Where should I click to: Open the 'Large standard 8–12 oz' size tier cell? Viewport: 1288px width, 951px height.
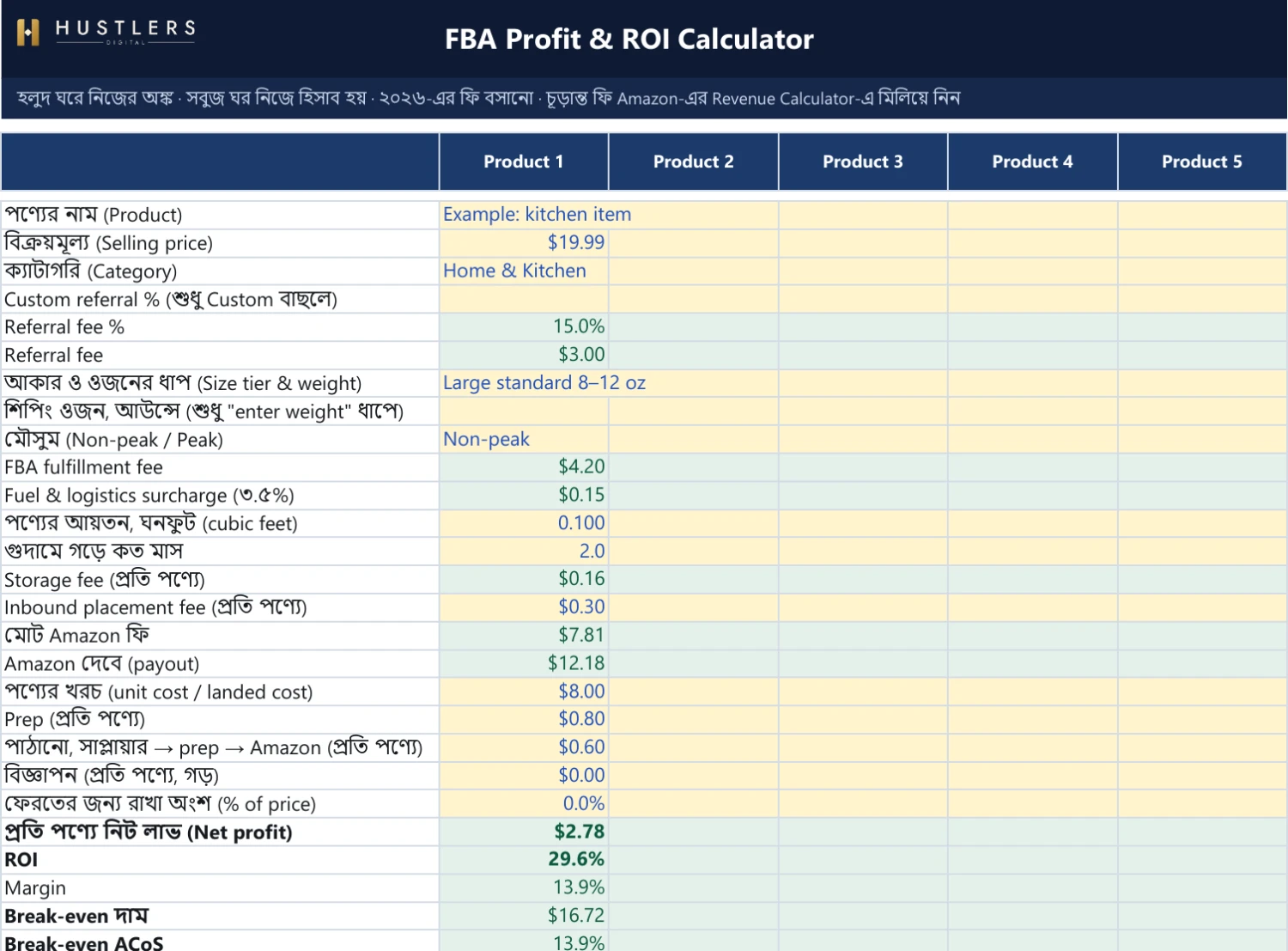click(524, 383)
